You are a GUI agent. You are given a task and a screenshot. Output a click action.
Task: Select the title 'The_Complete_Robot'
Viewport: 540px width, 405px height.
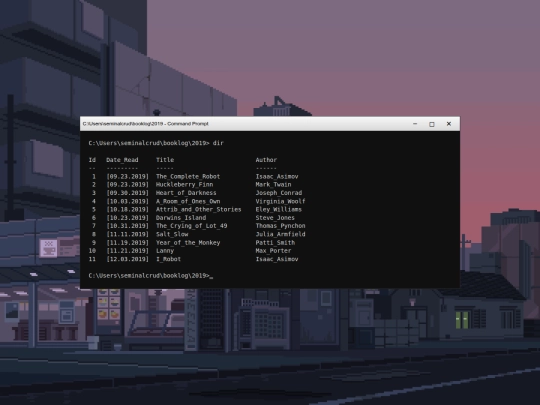(x=188, y=176)
